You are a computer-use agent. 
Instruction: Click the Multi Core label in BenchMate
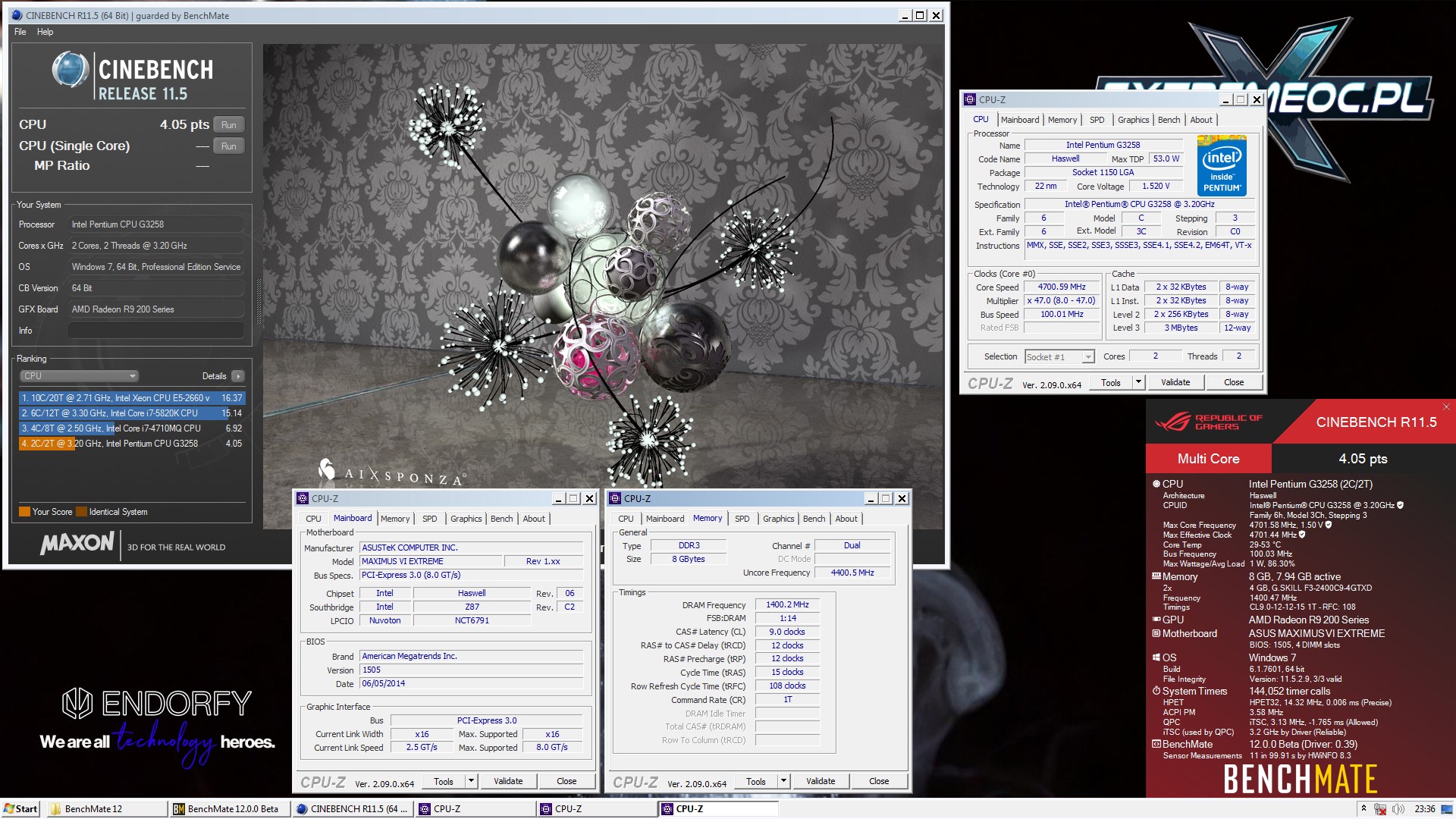(x=1208, y=459)
